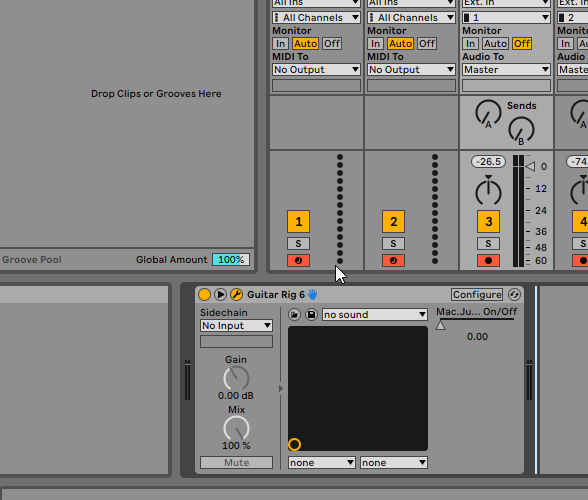Unfold Guitar Rig 6 device parameters

click(220, 294)
